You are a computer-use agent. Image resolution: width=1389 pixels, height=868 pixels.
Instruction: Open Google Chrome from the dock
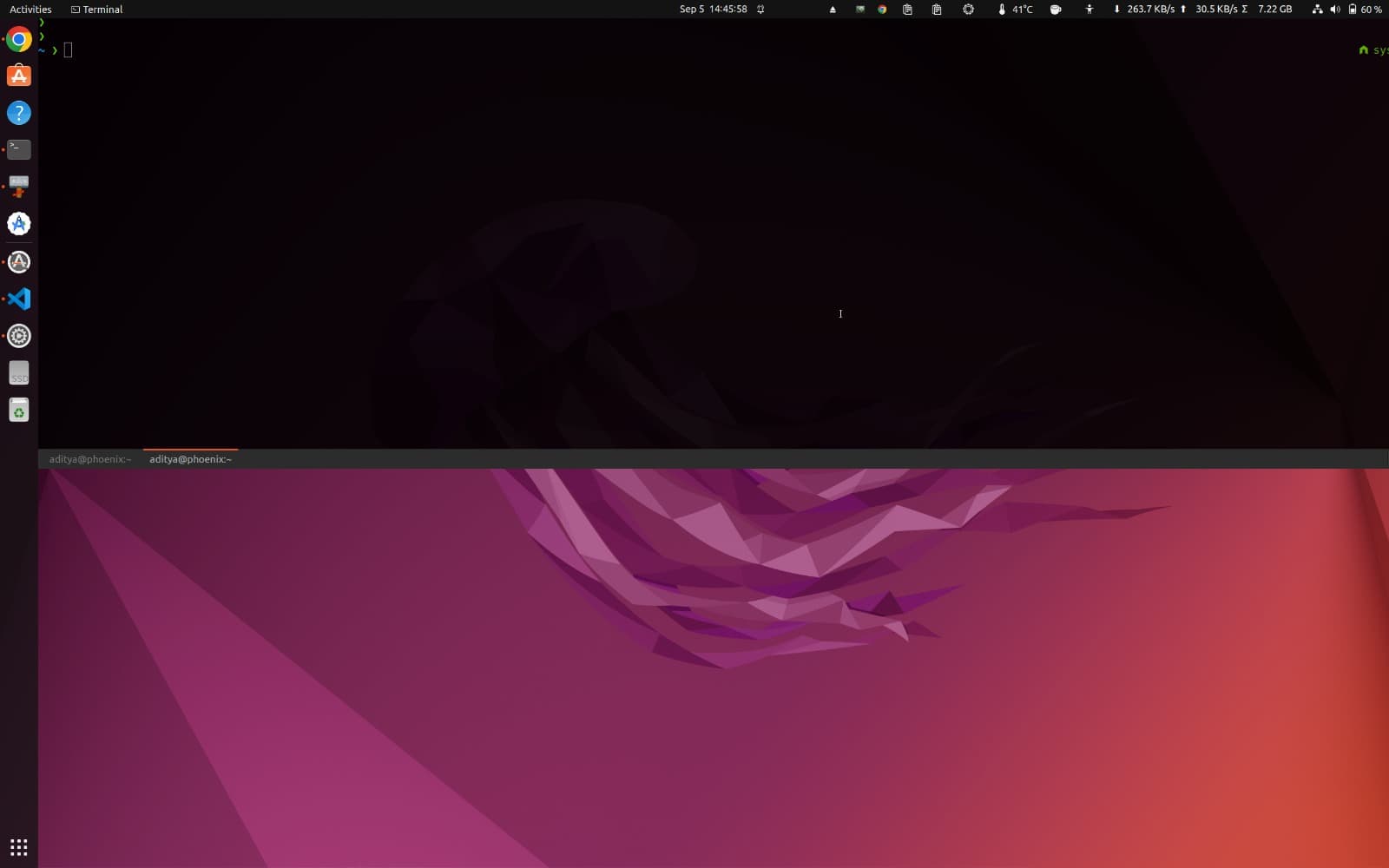pos(18,39)
